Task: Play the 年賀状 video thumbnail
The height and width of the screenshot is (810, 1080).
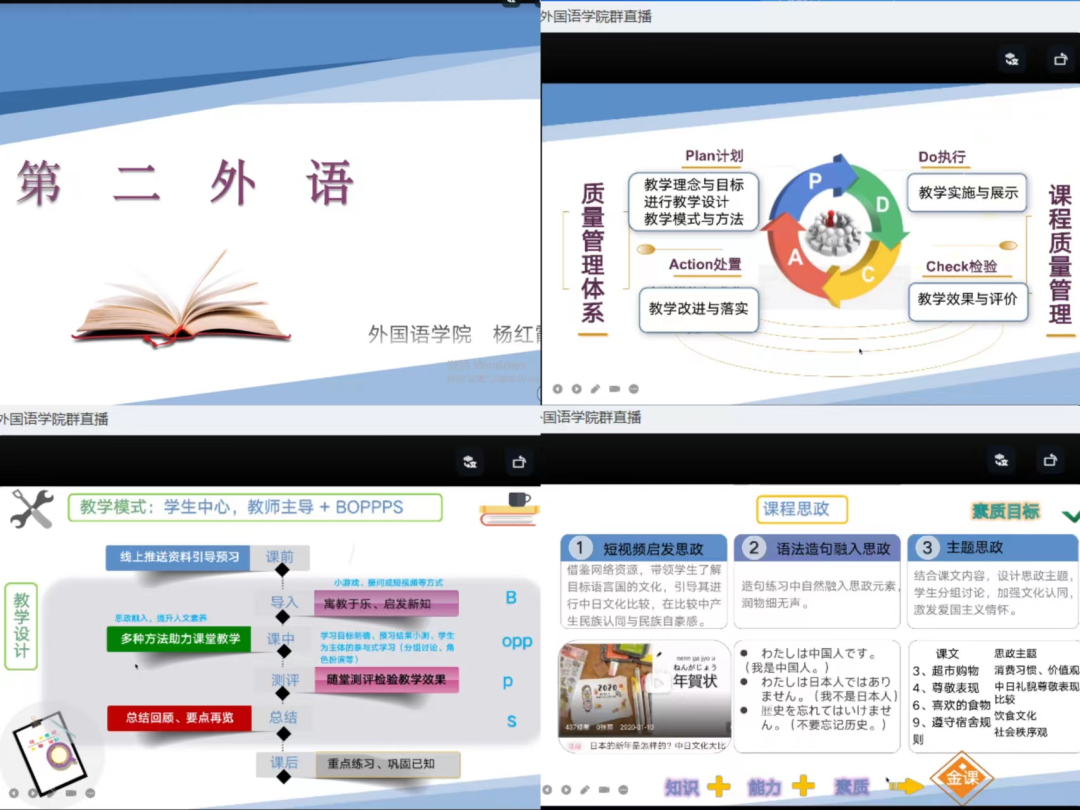Action: click(x=659, y=682)
